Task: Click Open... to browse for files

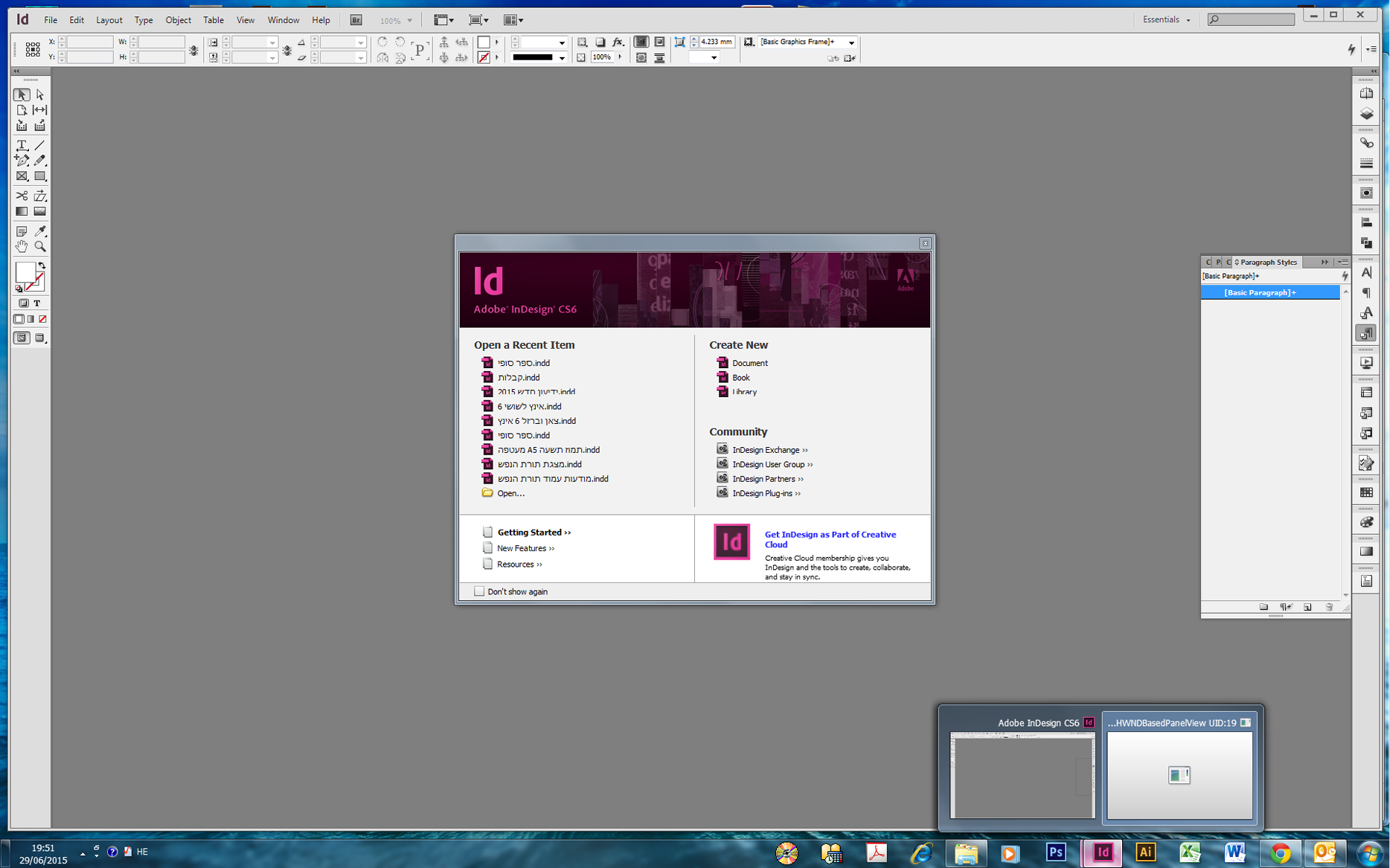Action: click(x=510, y=493)
